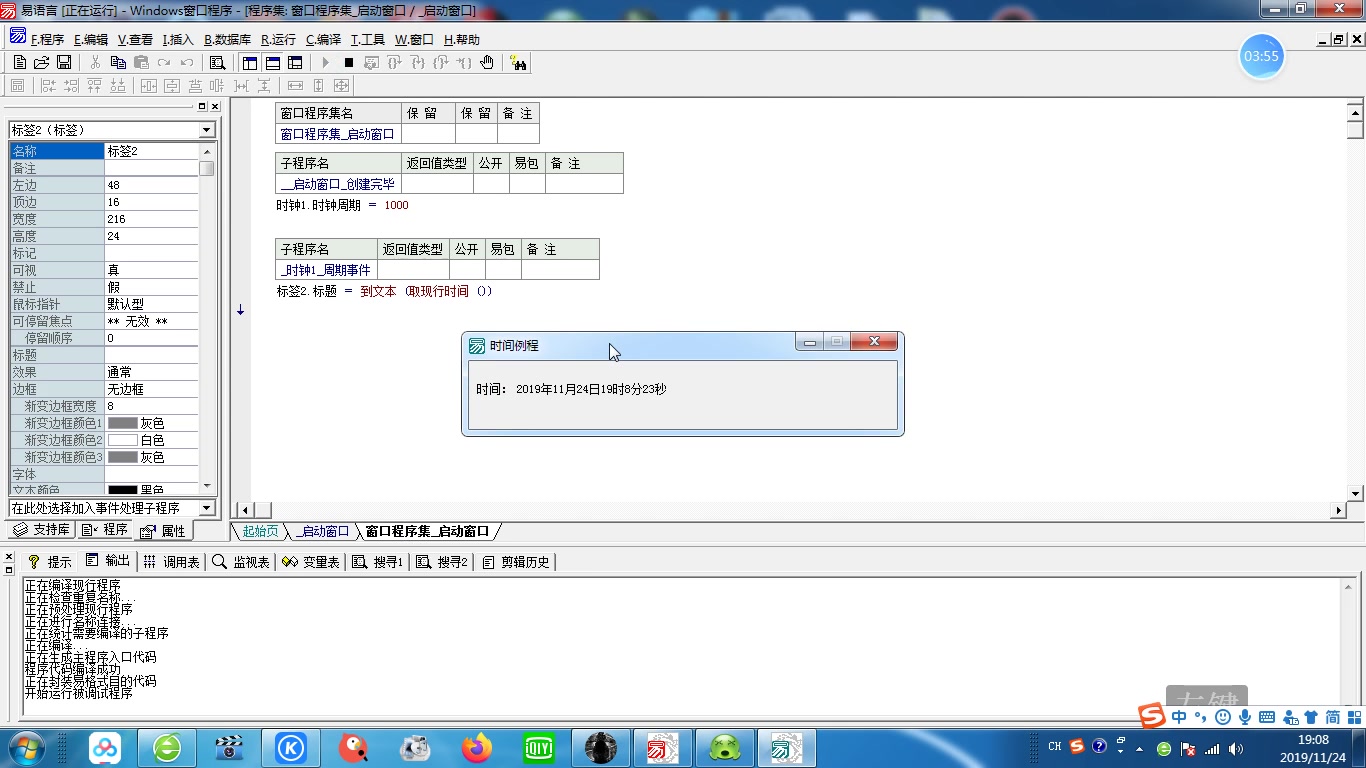The width and height of the screenshot is (1366, 768).
Task: Show hidden tray icons arrow
Action: [x=1139, y=748]
